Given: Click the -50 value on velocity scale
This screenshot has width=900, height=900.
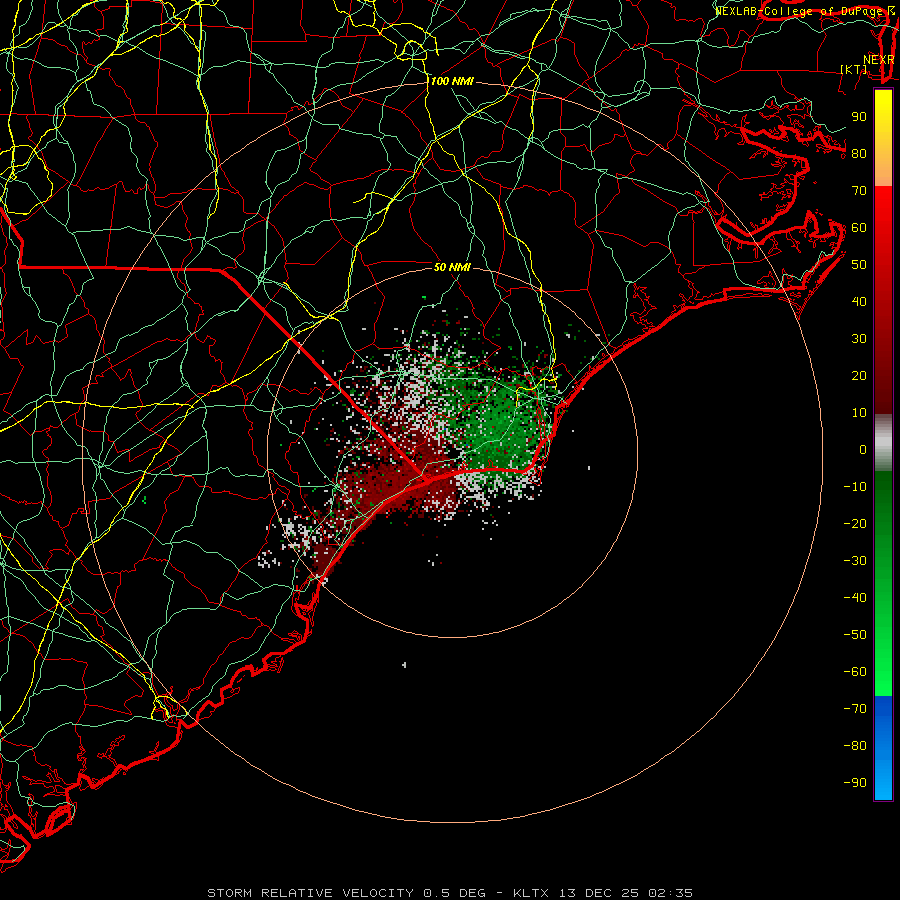Looking at the screenshot, I should [x=855, y=635].
